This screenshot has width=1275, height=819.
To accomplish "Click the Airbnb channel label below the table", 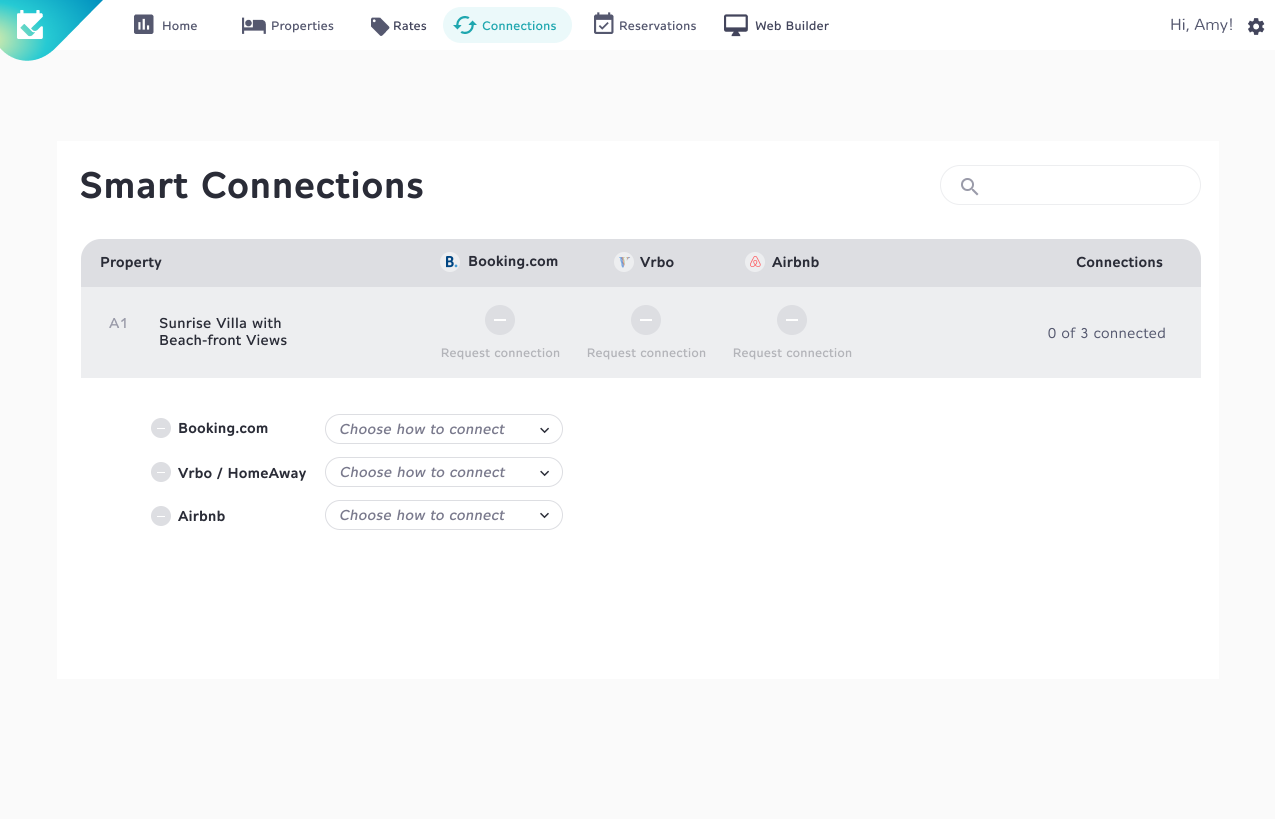I will pyautogui.click(x=202, y=516).
